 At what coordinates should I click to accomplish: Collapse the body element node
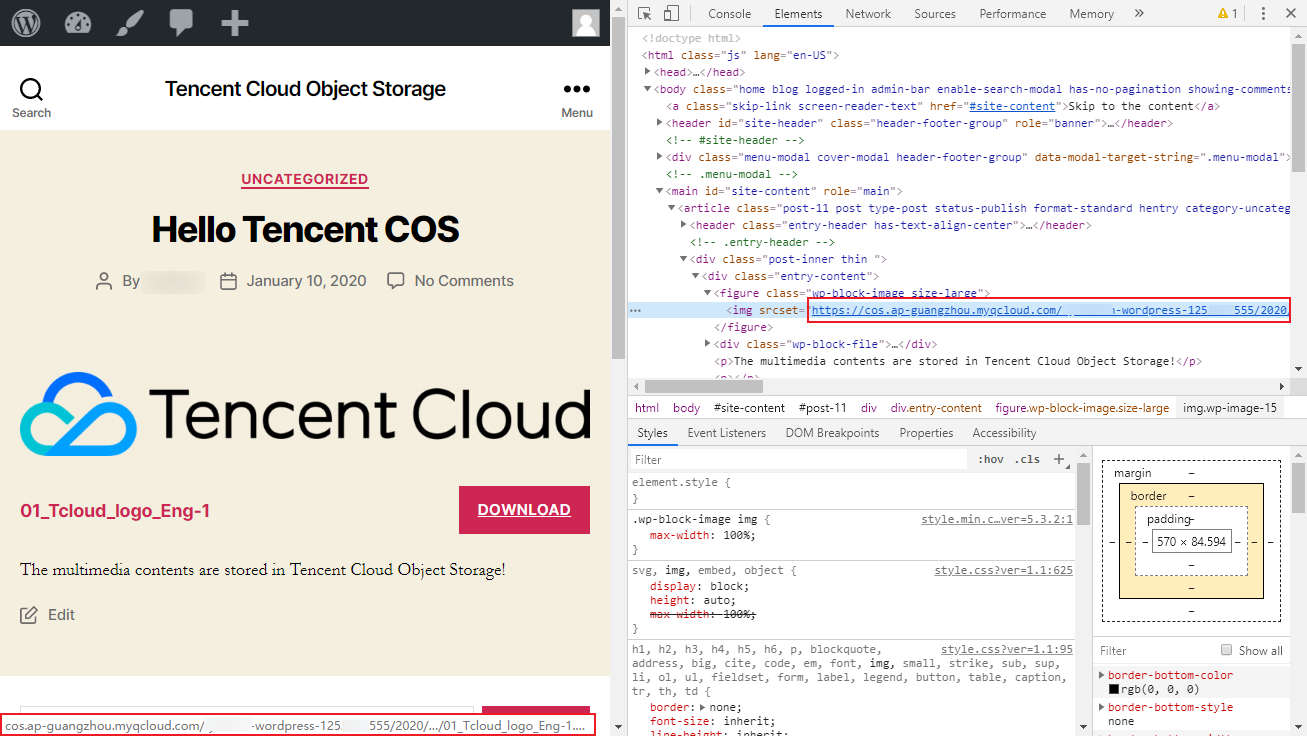click(648, 89)
